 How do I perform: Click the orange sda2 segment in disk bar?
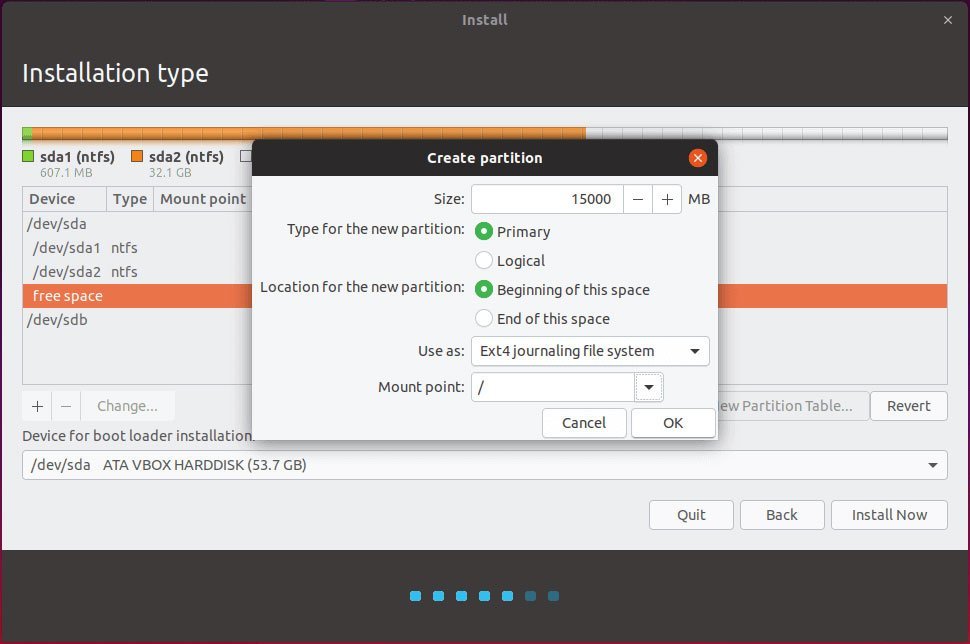(x=309, y=133)
